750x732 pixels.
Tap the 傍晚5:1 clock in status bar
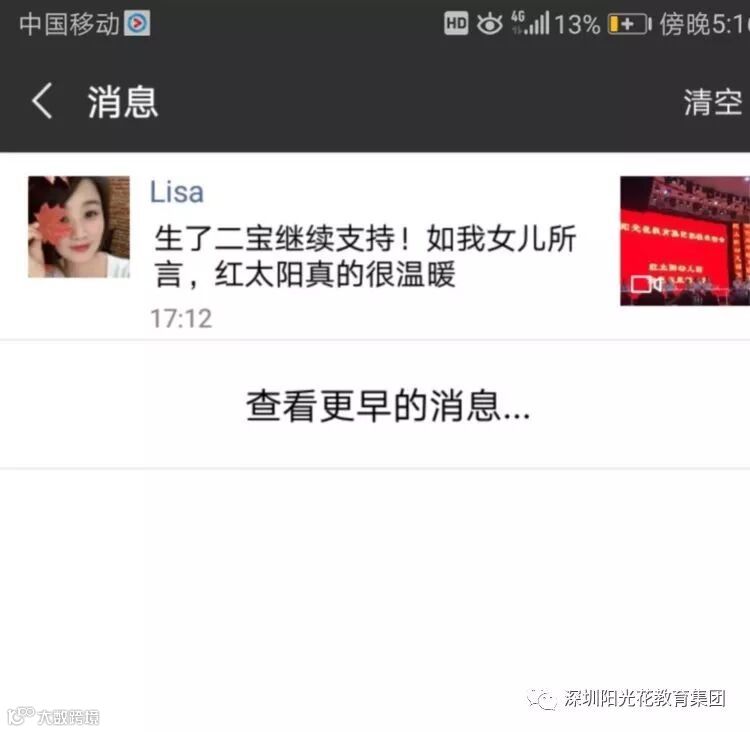705,23
